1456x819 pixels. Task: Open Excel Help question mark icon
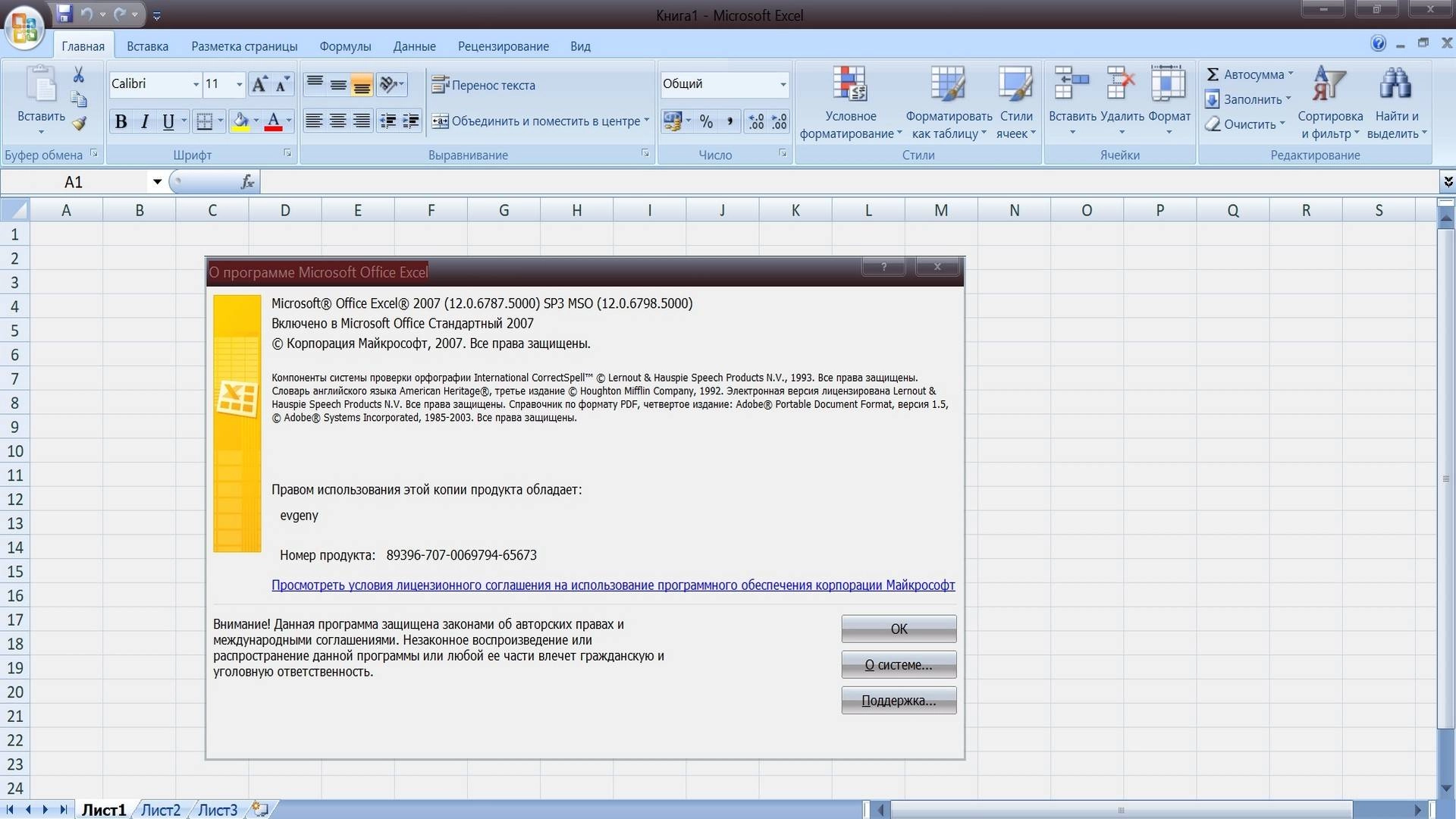[1378, 43]
